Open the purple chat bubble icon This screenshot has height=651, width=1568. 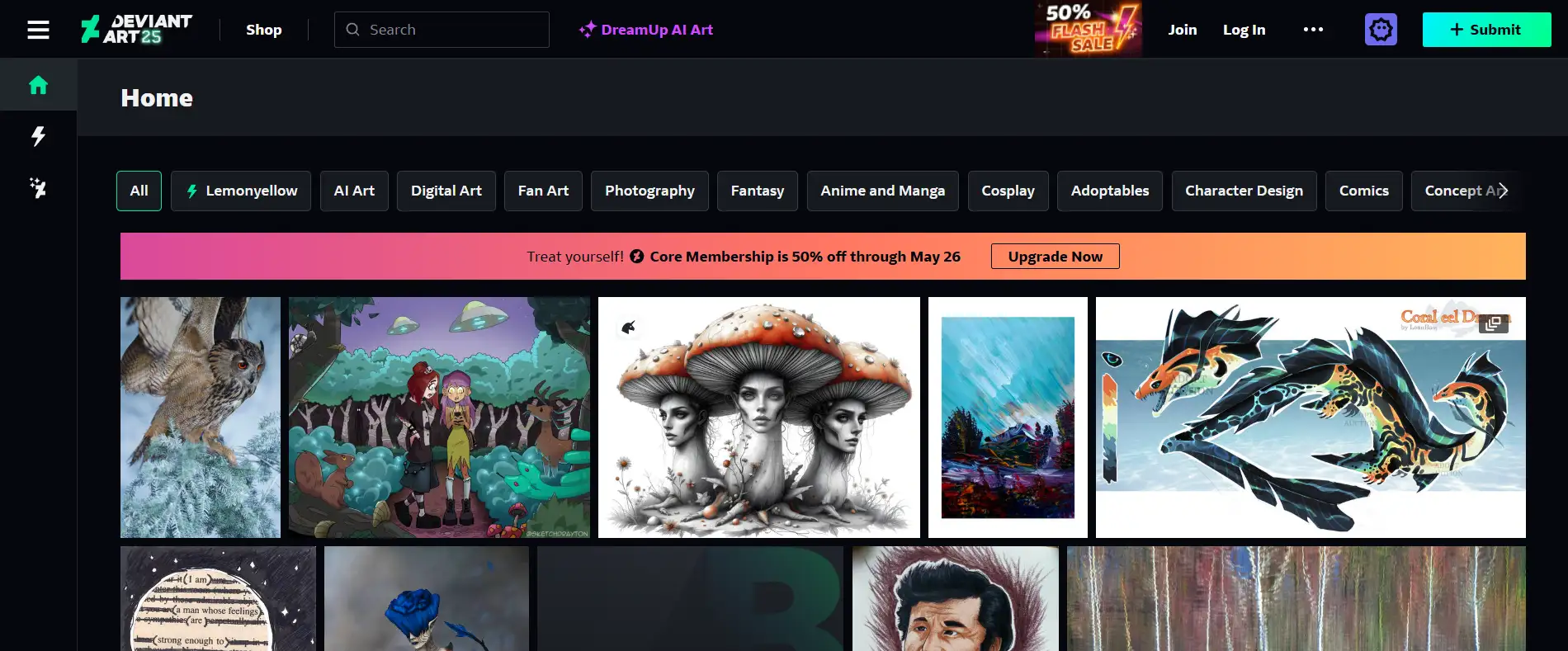tap(1381, 30)
